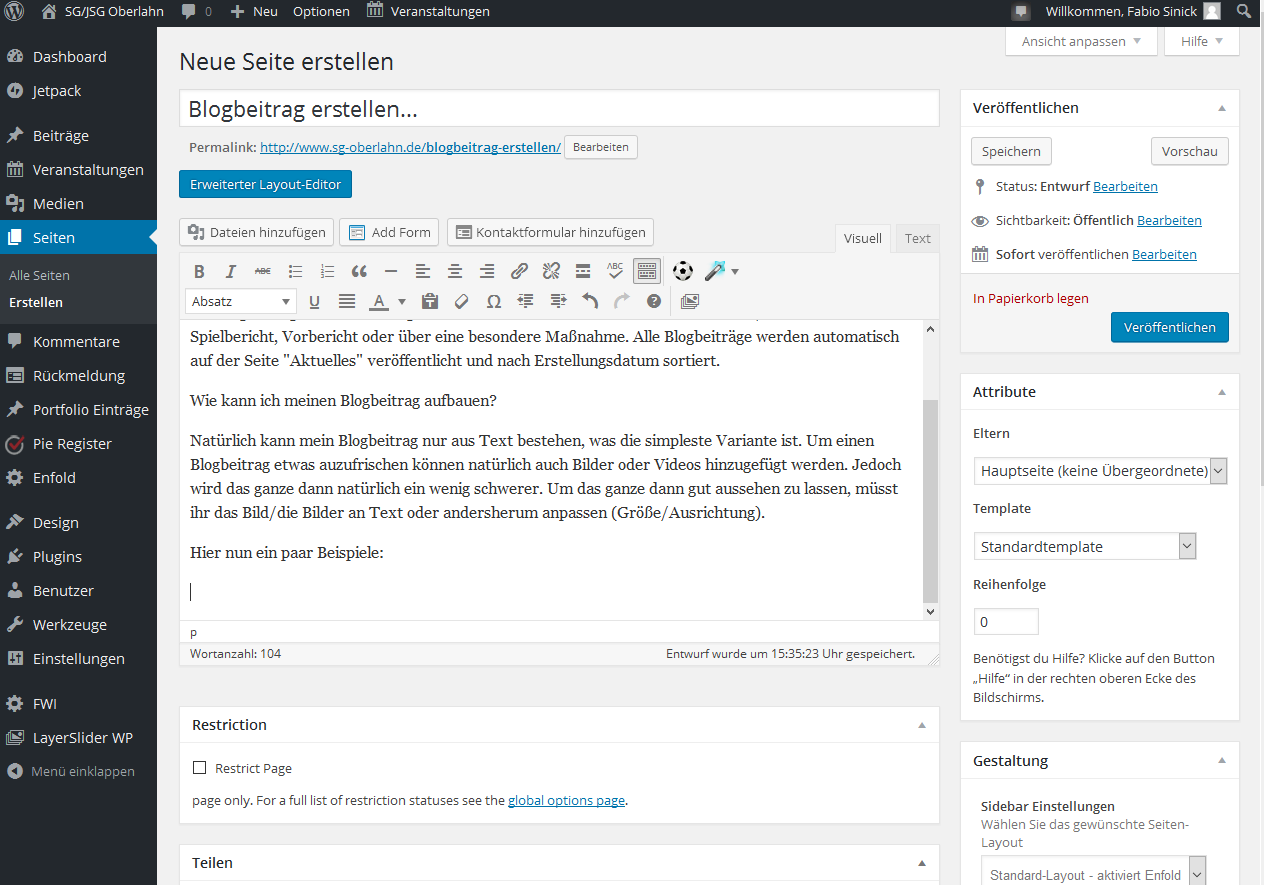
Task: Publish the page with Veröffentlichen
Action: (x=1169, y=327)
